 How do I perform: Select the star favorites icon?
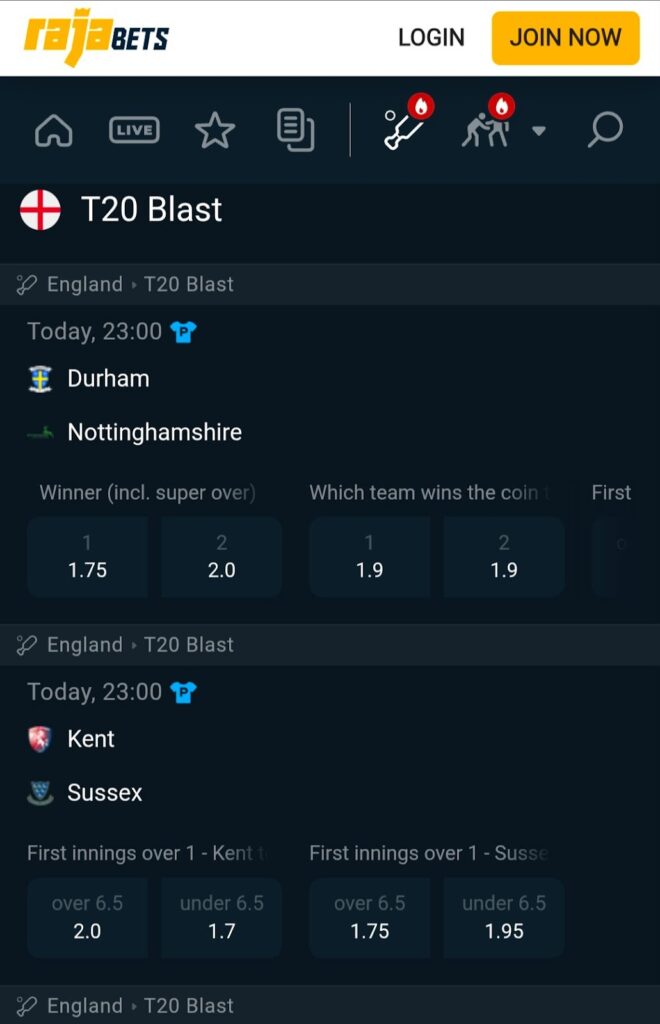(x=215, y=130)
